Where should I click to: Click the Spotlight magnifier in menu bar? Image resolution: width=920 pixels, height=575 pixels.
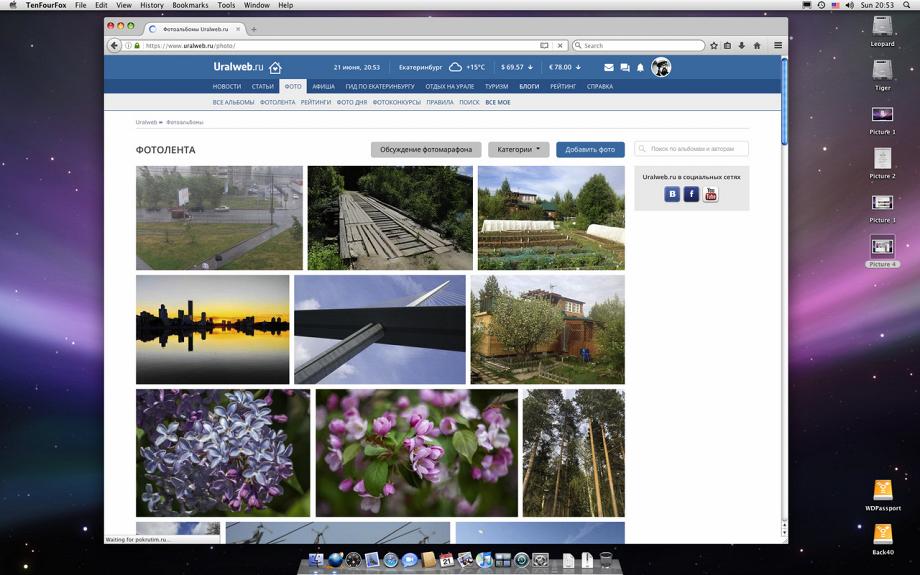pos(907,5)
